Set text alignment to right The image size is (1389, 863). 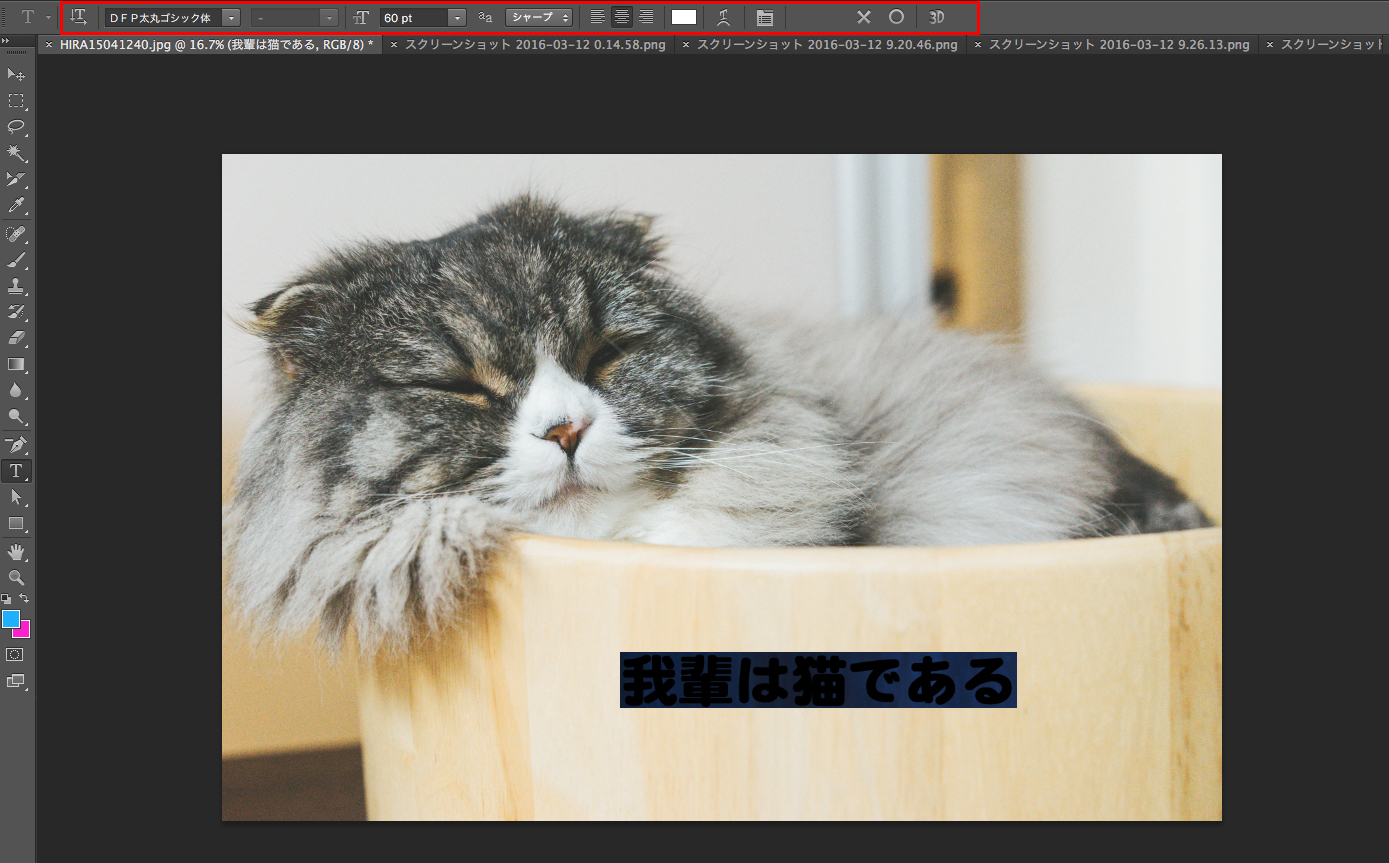click(x=646, y=17)
